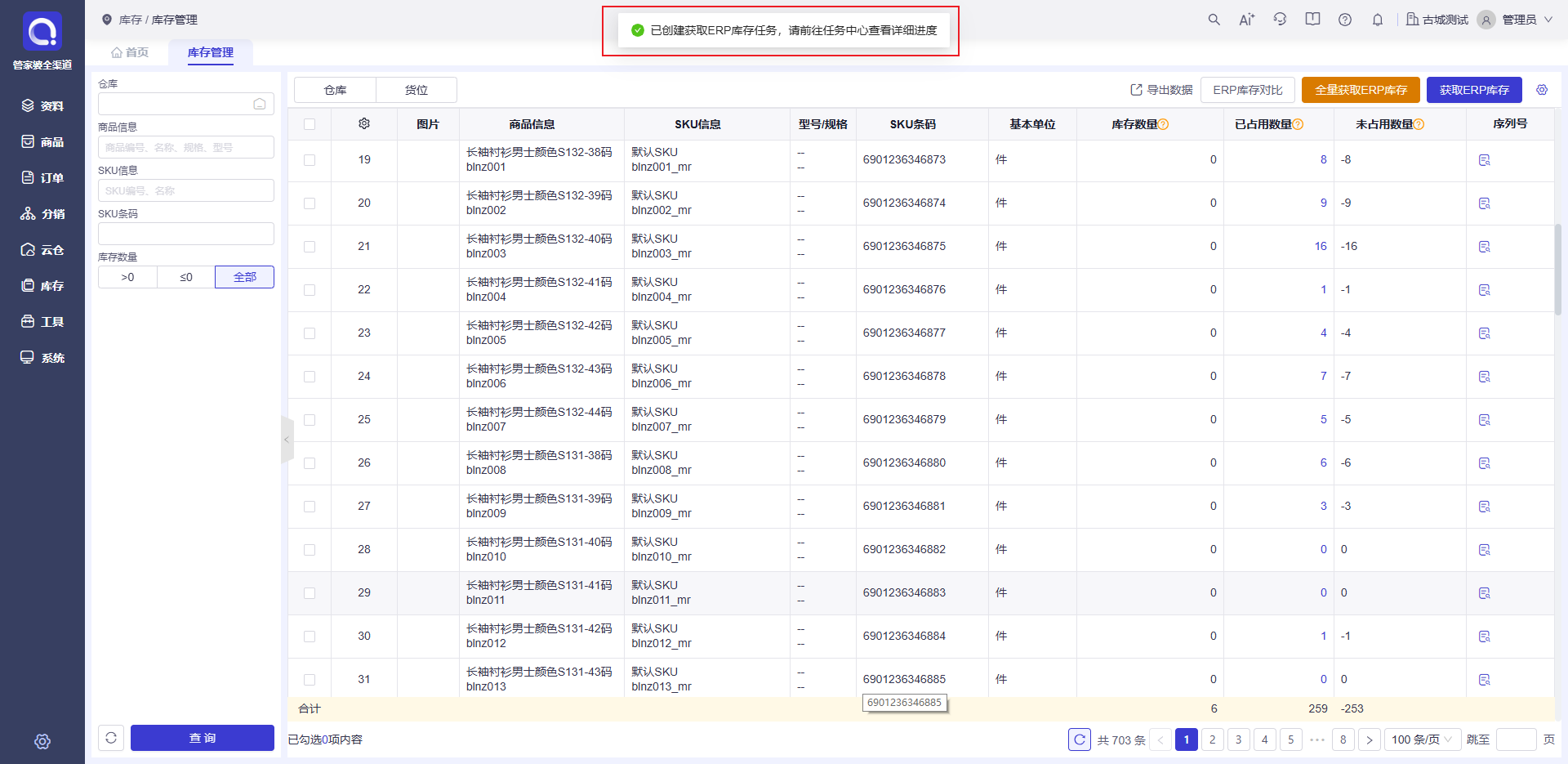Click the 管家婆全渠道 logo
The image size is (1568, 764).
[x=42, y=41]
